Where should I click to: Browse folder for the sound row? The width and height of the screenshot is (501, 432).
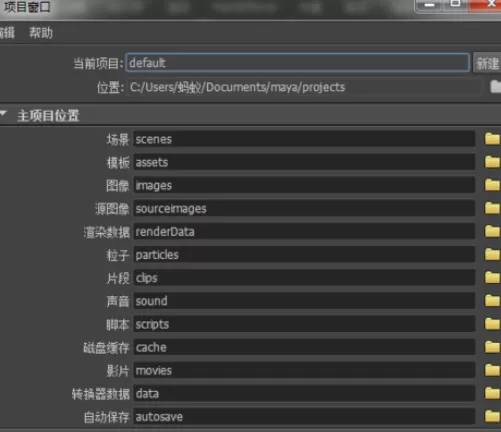click(x=492, y=301)
